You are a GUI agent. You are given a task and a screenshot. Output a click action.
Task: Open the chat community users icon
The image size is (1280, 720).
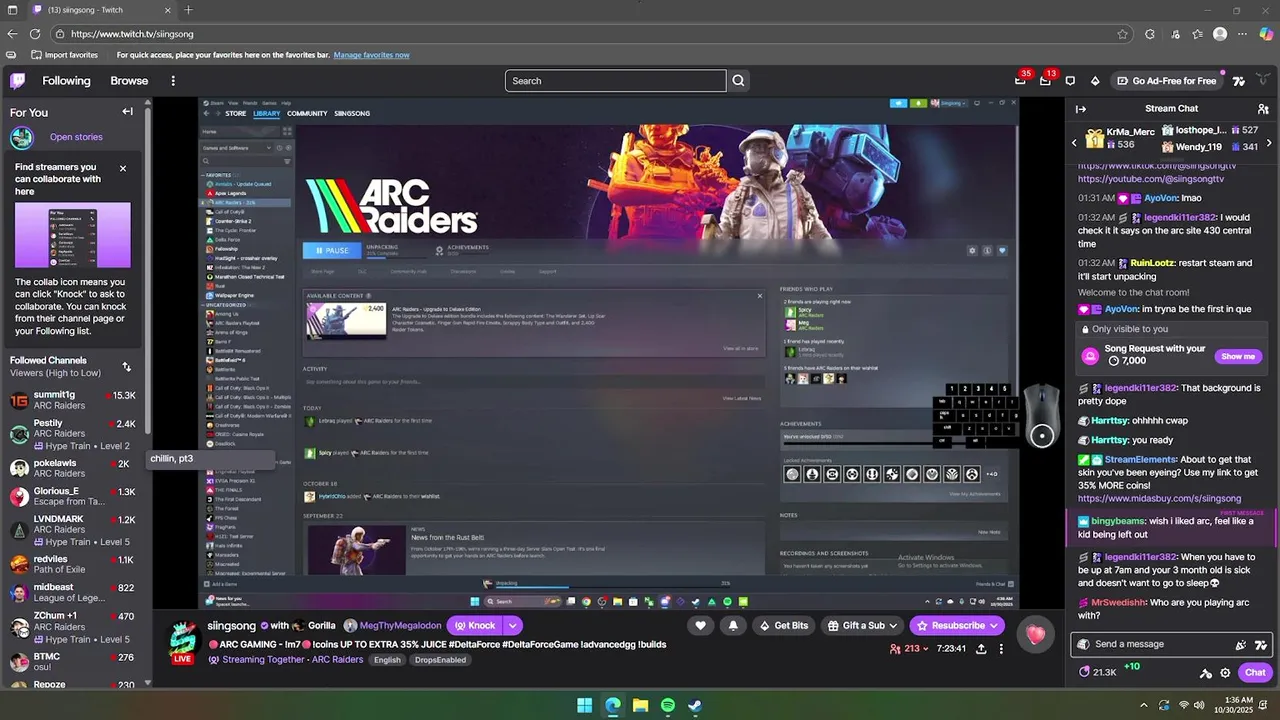point(1263,109)
